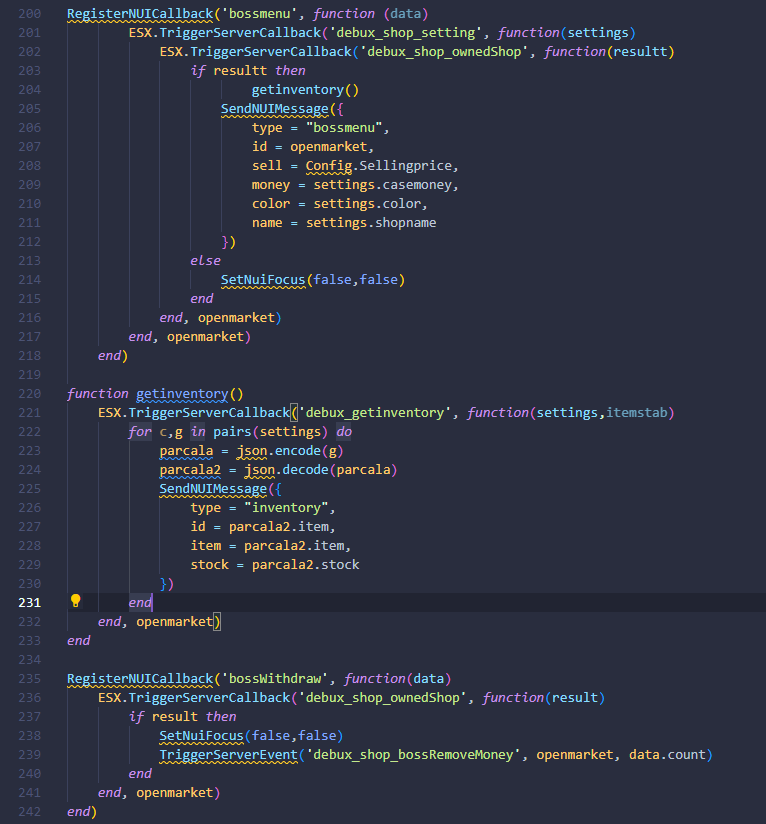
Task: Click settings.shopname on line 211
Action: 371,223
